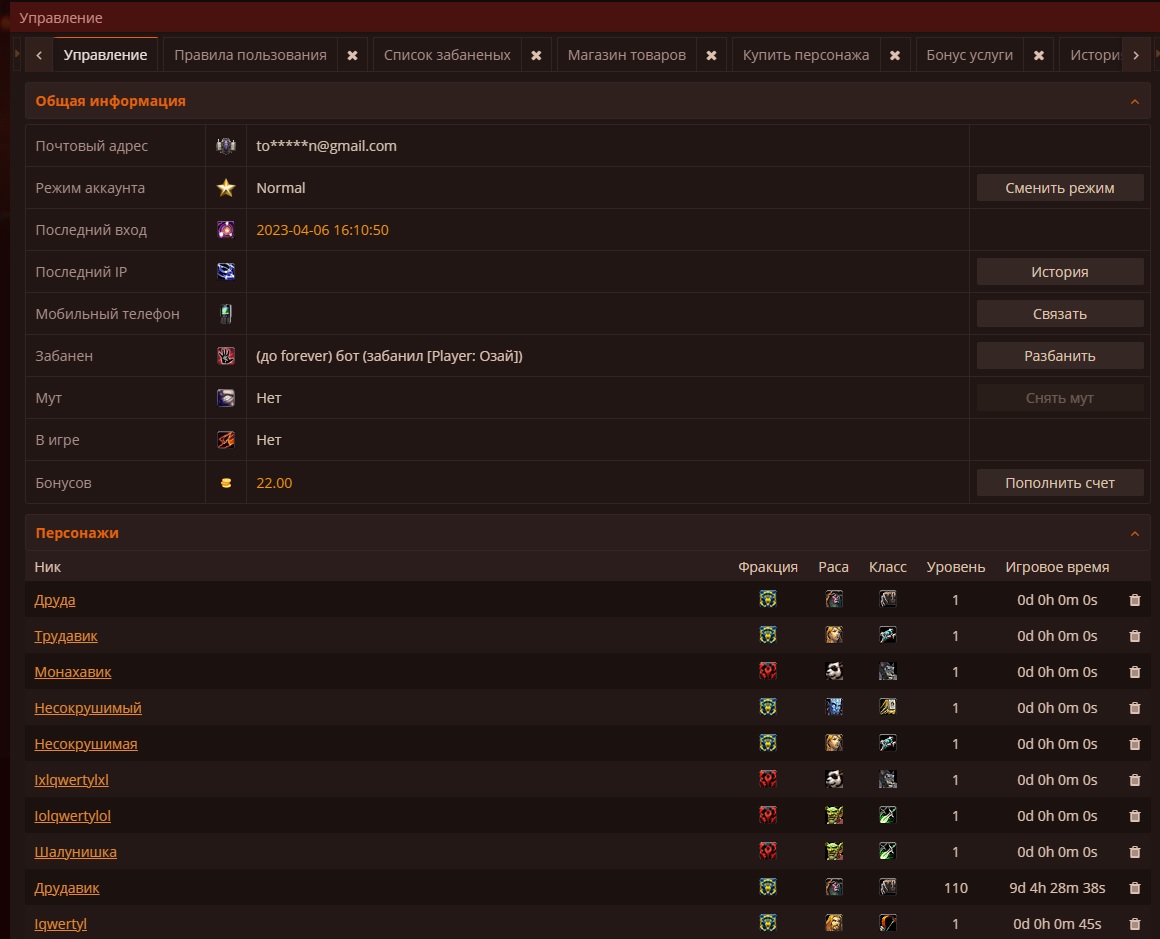Switch to the Список забаненых tab
This screenshot has height=939, width=1160.
(447, 55)
